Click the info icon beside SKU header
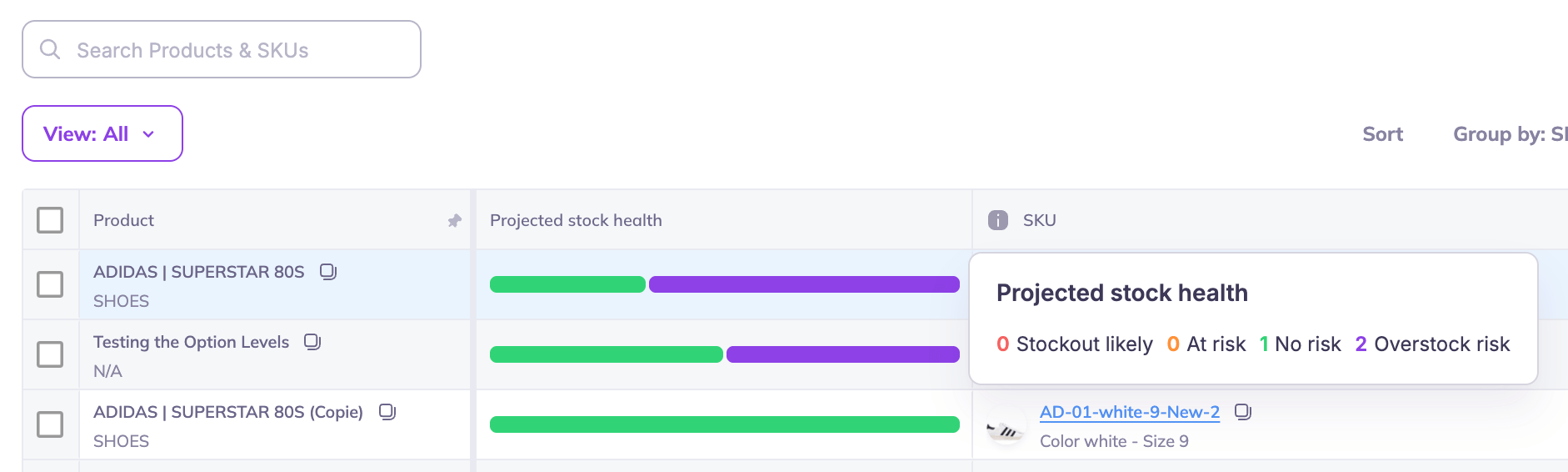Image resolution: width=1568 pixels, height=472 pixels. click(x=997, y=220)
